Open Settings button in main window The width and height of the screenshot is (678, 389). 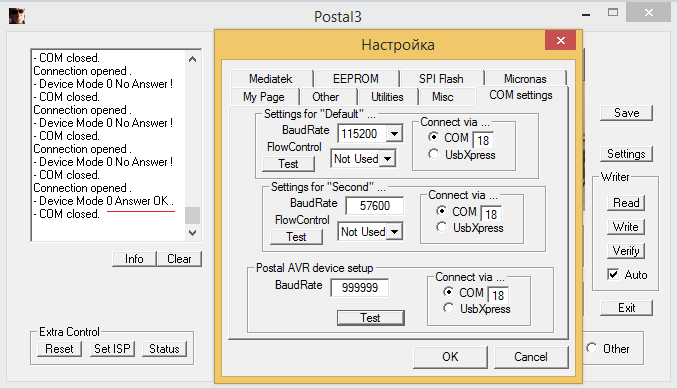tap(627, 154)
